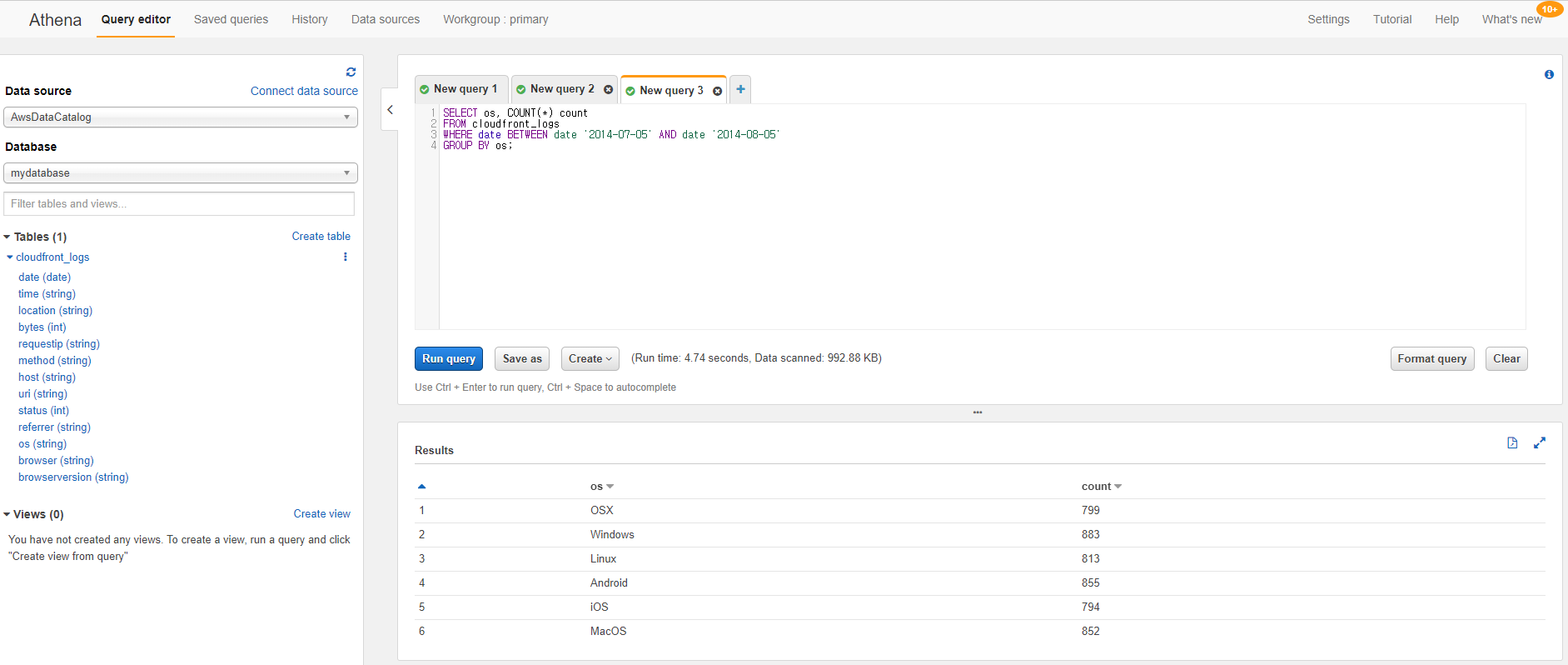Open the Data sources tab
This screenshot has width=1568, height=665.
point(386,19)
